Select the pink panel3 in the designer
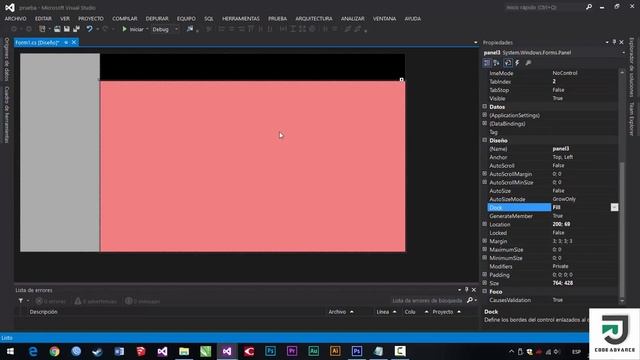Image resolution: width=640 pixels, height=360 pixels. (x=253, y=166)
